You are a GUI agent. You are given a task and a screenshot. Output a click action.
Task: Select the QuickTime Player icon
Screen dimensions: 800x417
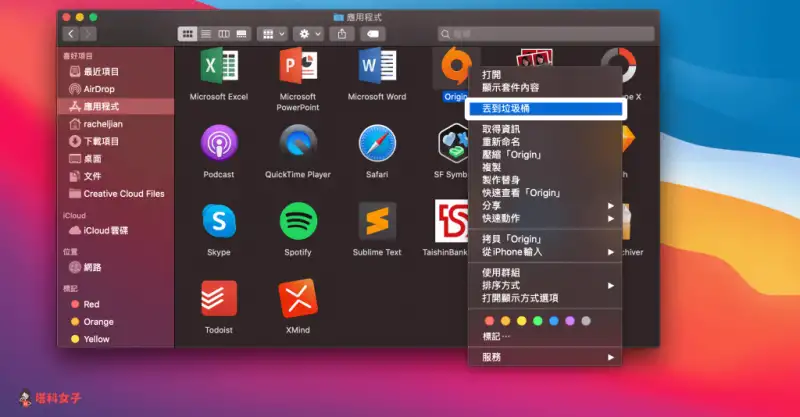pos(298,143)
